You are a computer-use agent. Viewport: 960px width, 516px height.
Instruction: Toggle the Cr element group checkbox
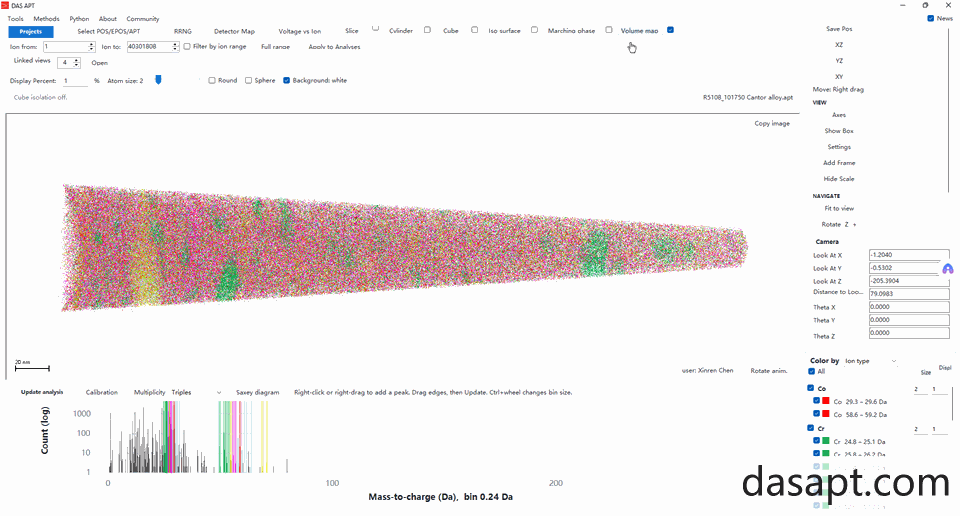pyautogui.click(x=811, y=428)
